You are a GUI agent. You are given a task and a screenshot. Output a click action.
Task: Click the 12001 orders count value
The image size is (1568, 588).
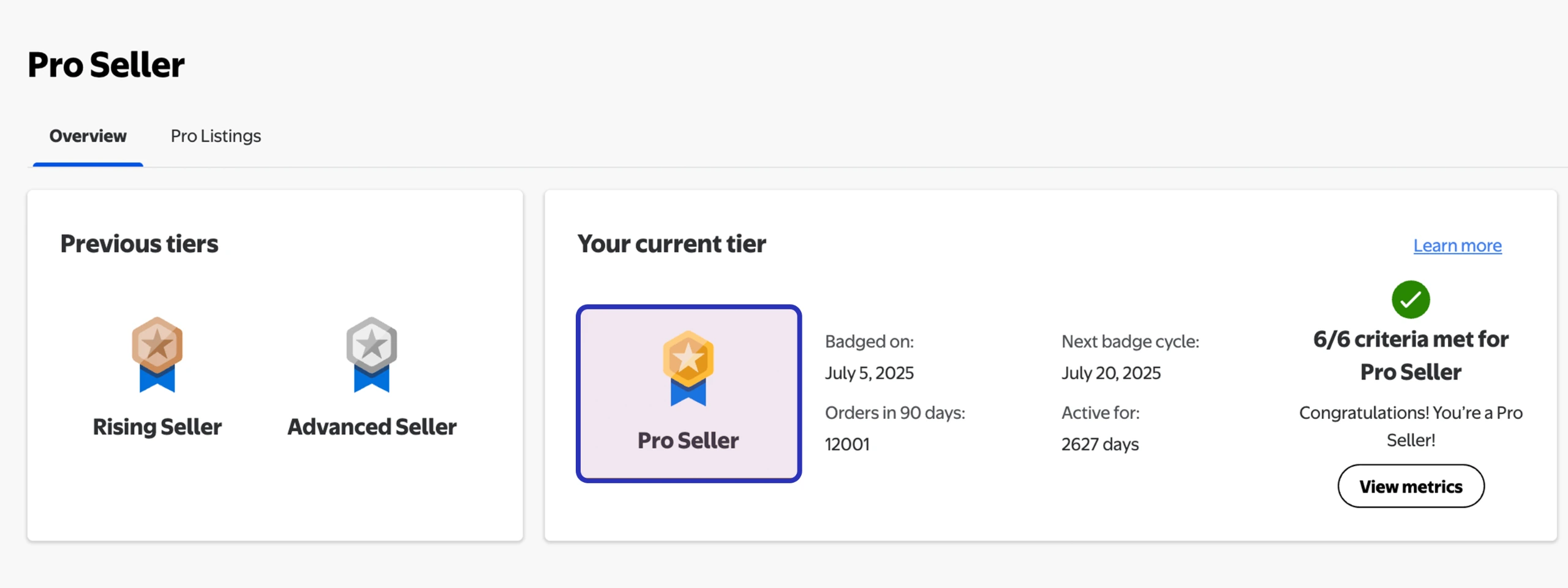[847, 444]
